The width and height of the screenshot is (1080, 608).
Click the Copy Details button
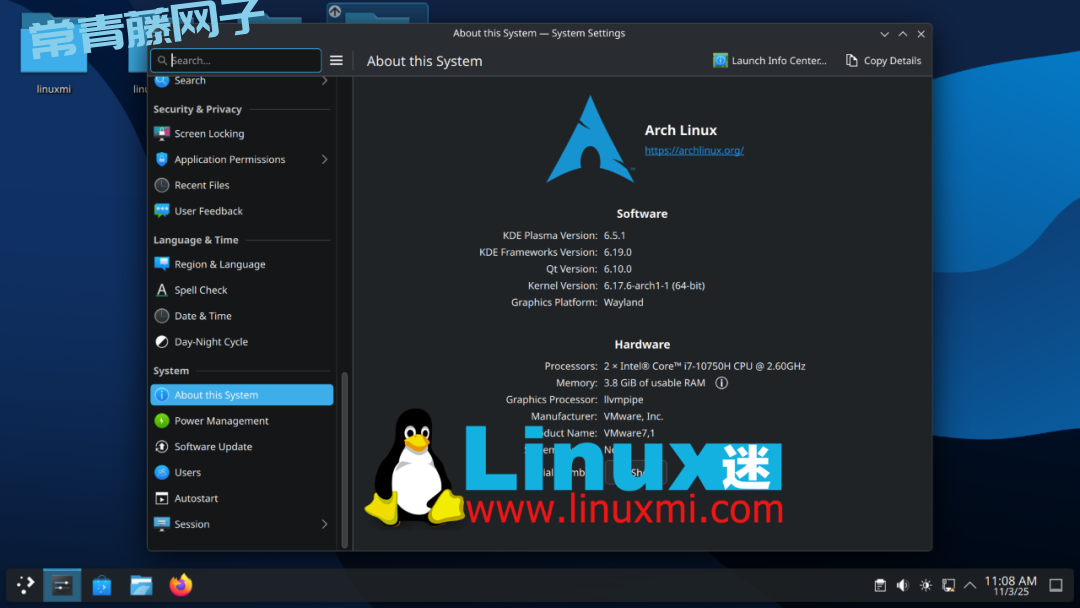[883, 61]
